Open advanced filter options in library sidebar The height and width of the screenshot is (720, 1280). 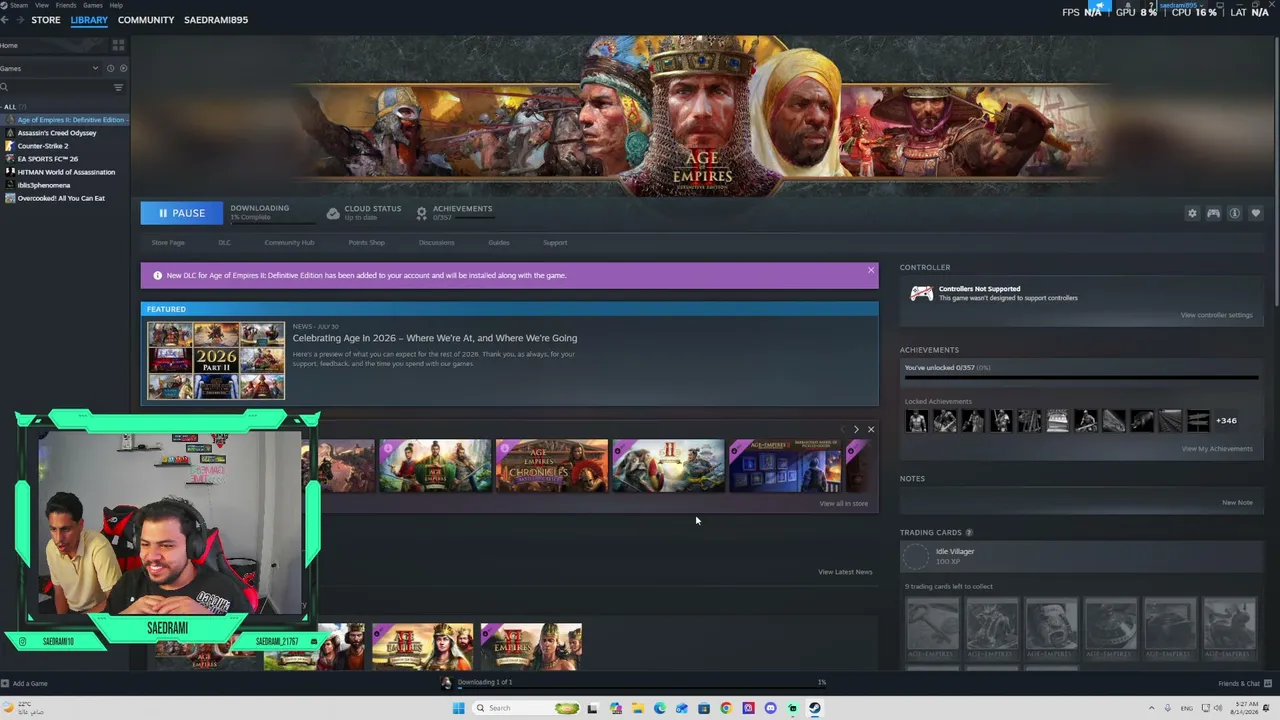[118, 87]
